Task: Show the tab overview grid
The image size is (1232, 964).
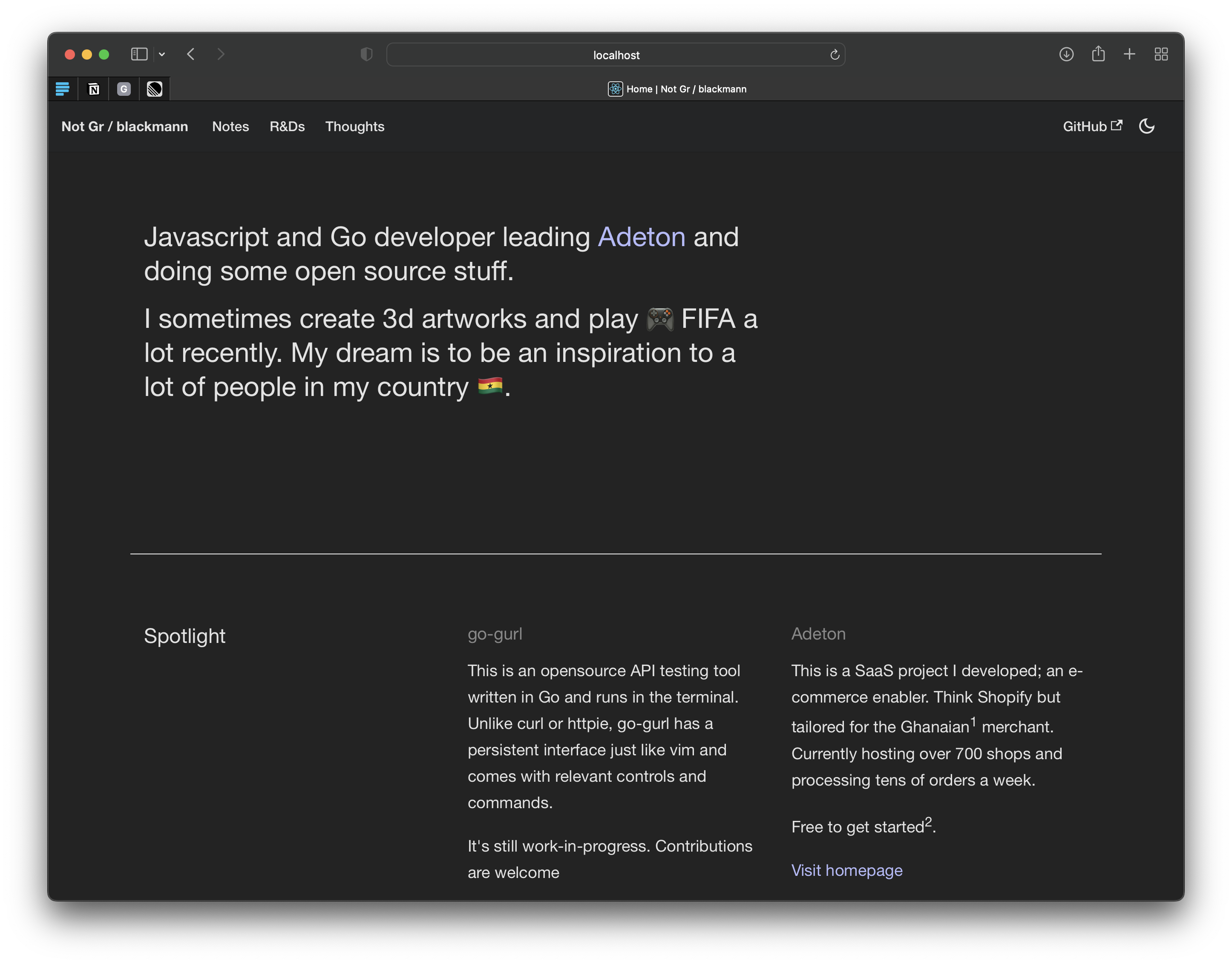Action: coord(1161,54)
